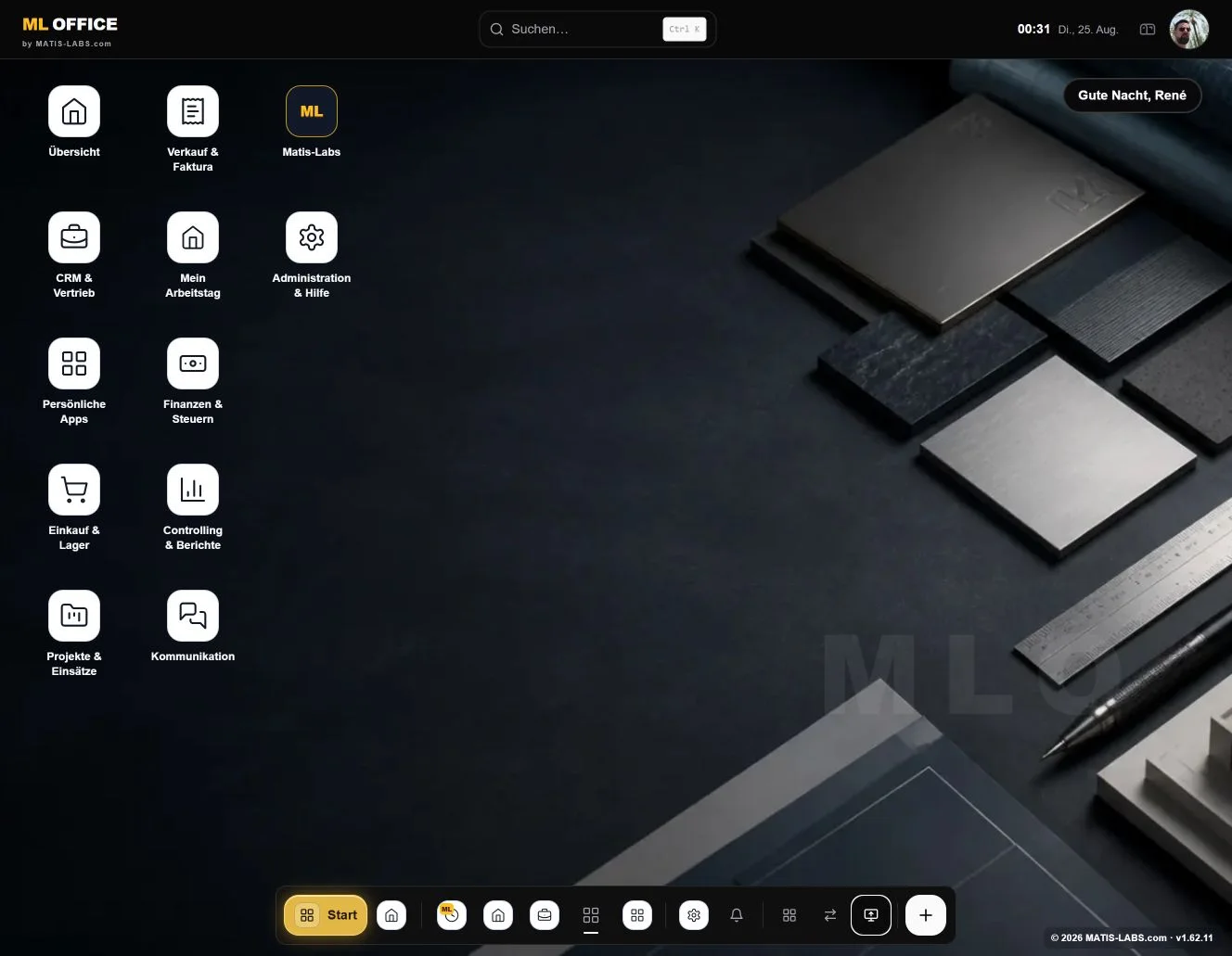Toggle the split layout icon in header

pos(1148,30)
